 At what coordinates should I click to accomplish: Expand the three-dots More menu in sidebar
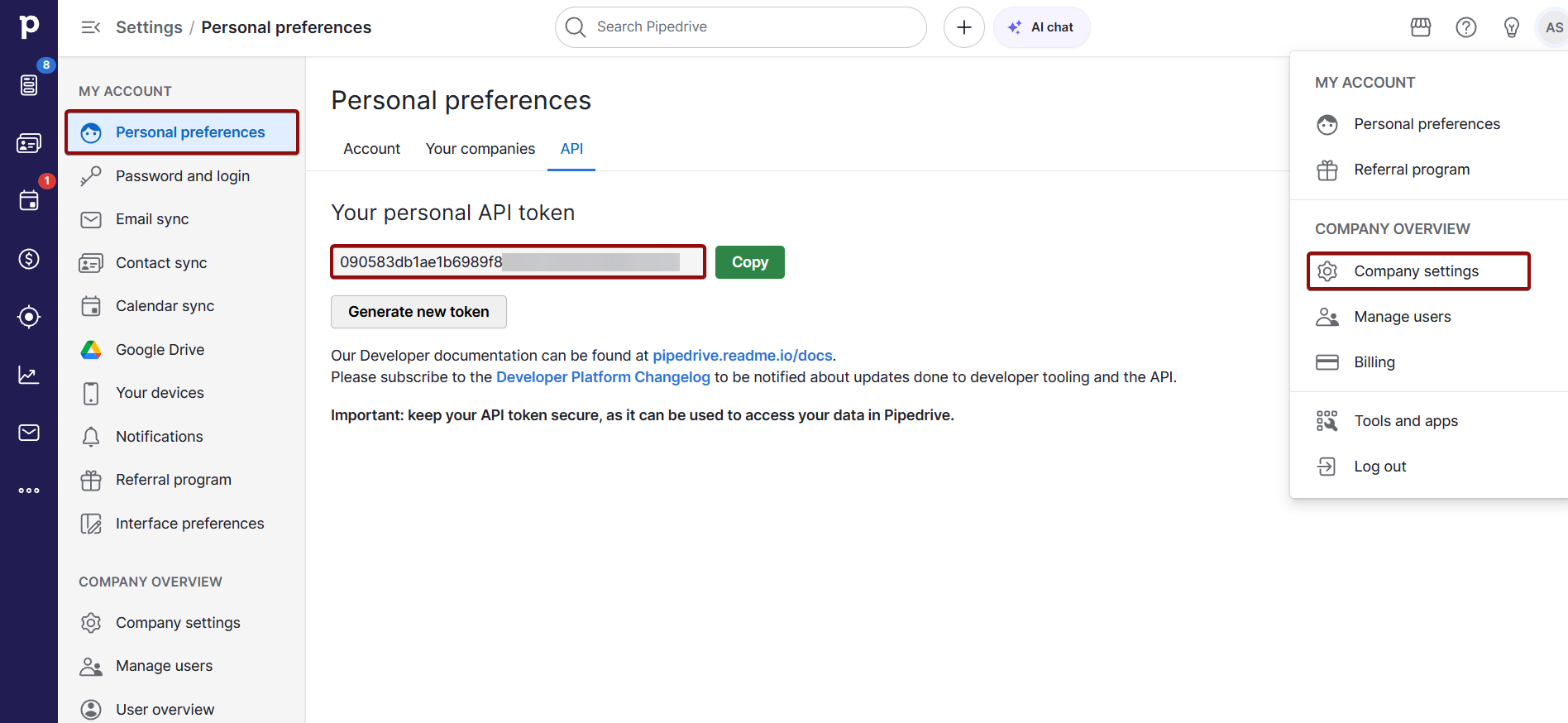click(x=29, y=491)
